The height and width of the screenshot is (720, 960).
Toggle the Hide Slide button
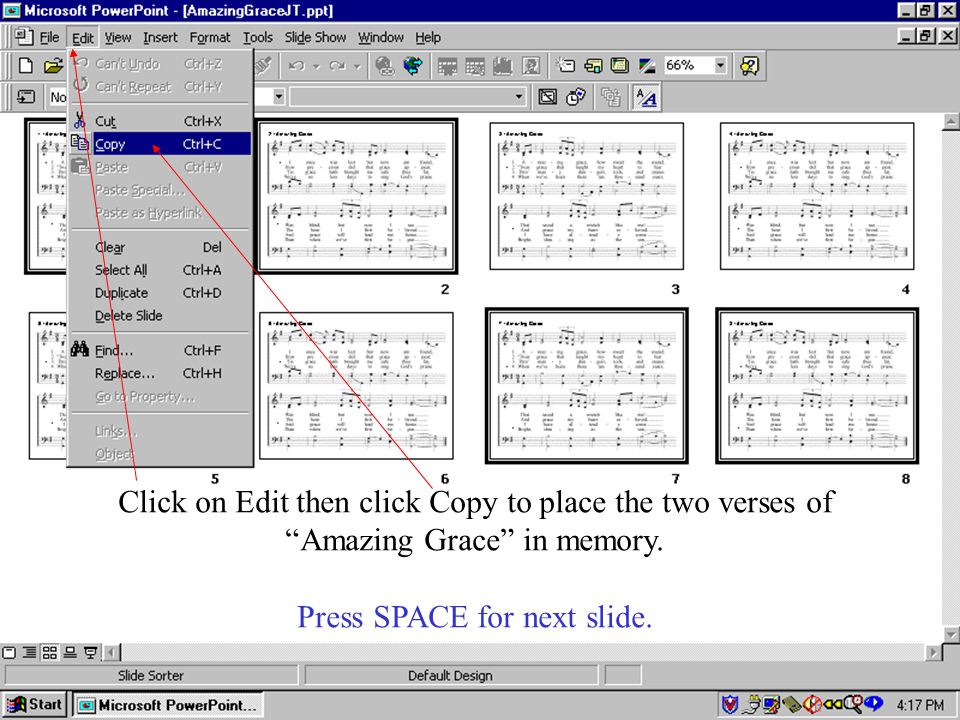pos(547,97)
